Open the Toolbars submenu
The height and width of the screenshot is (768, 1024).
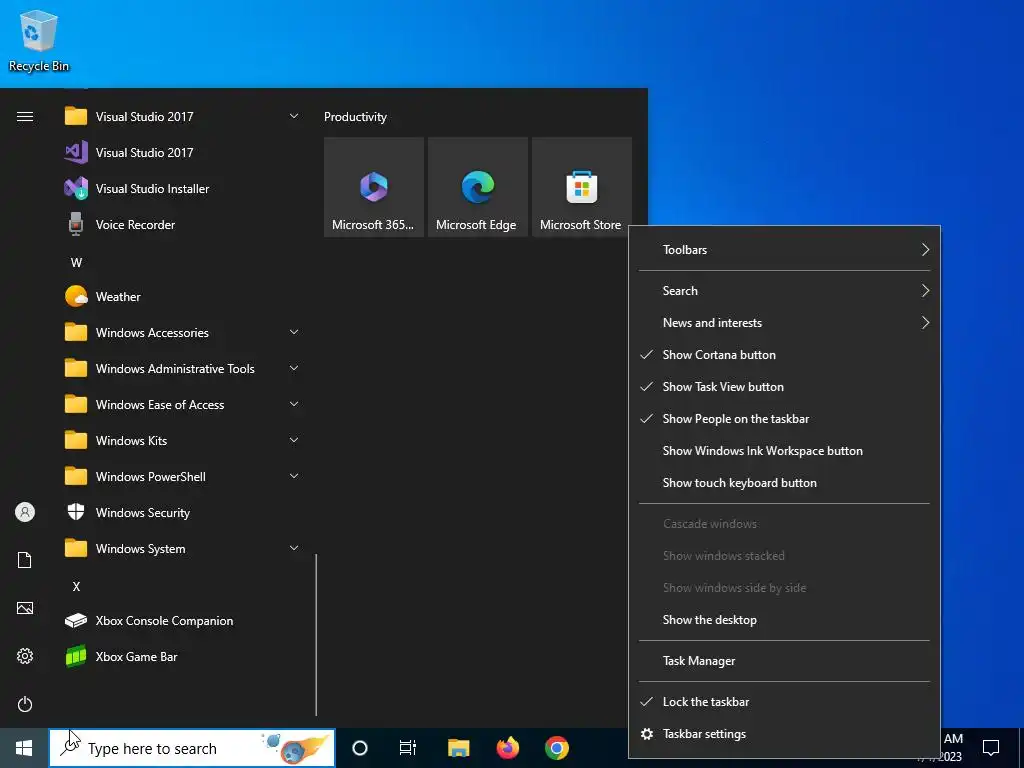[784, 249]
